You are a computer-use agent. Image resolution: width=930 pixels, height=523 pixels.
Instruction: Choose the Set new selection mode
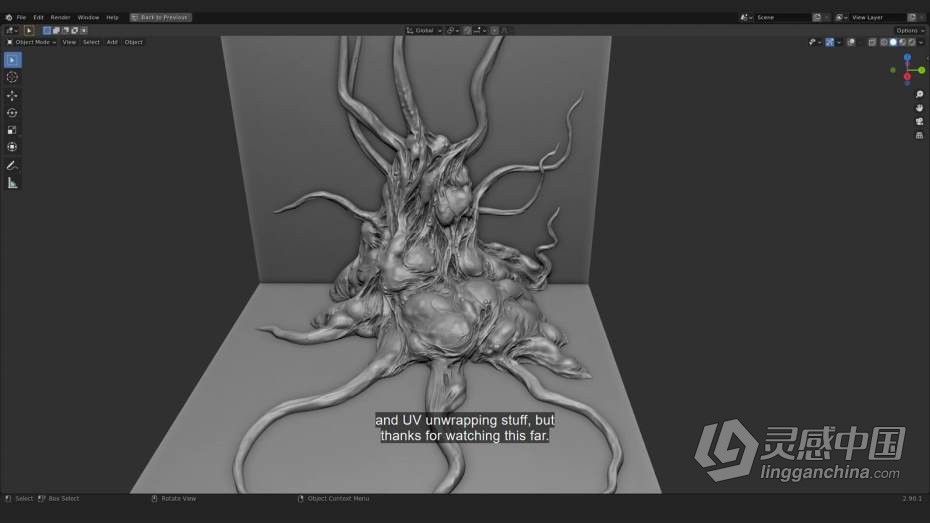tap(47, 30)
